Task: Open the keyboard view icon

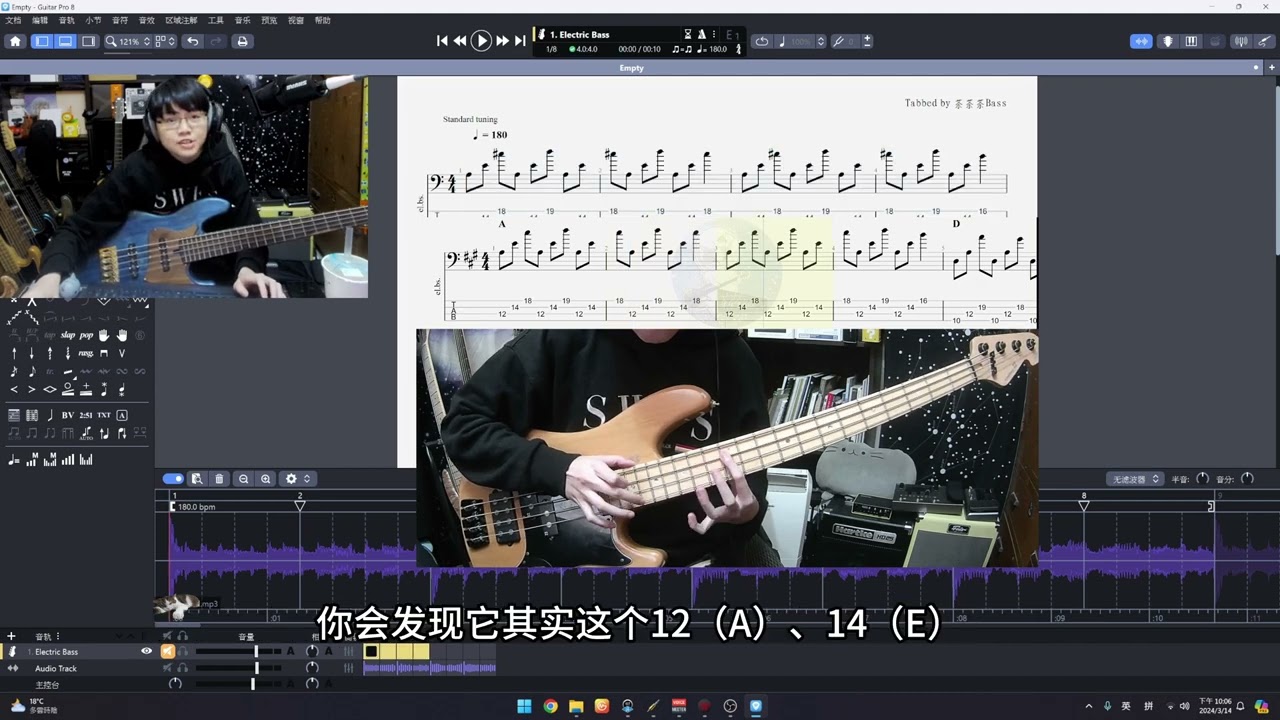Action: (x=1191, y=41)
